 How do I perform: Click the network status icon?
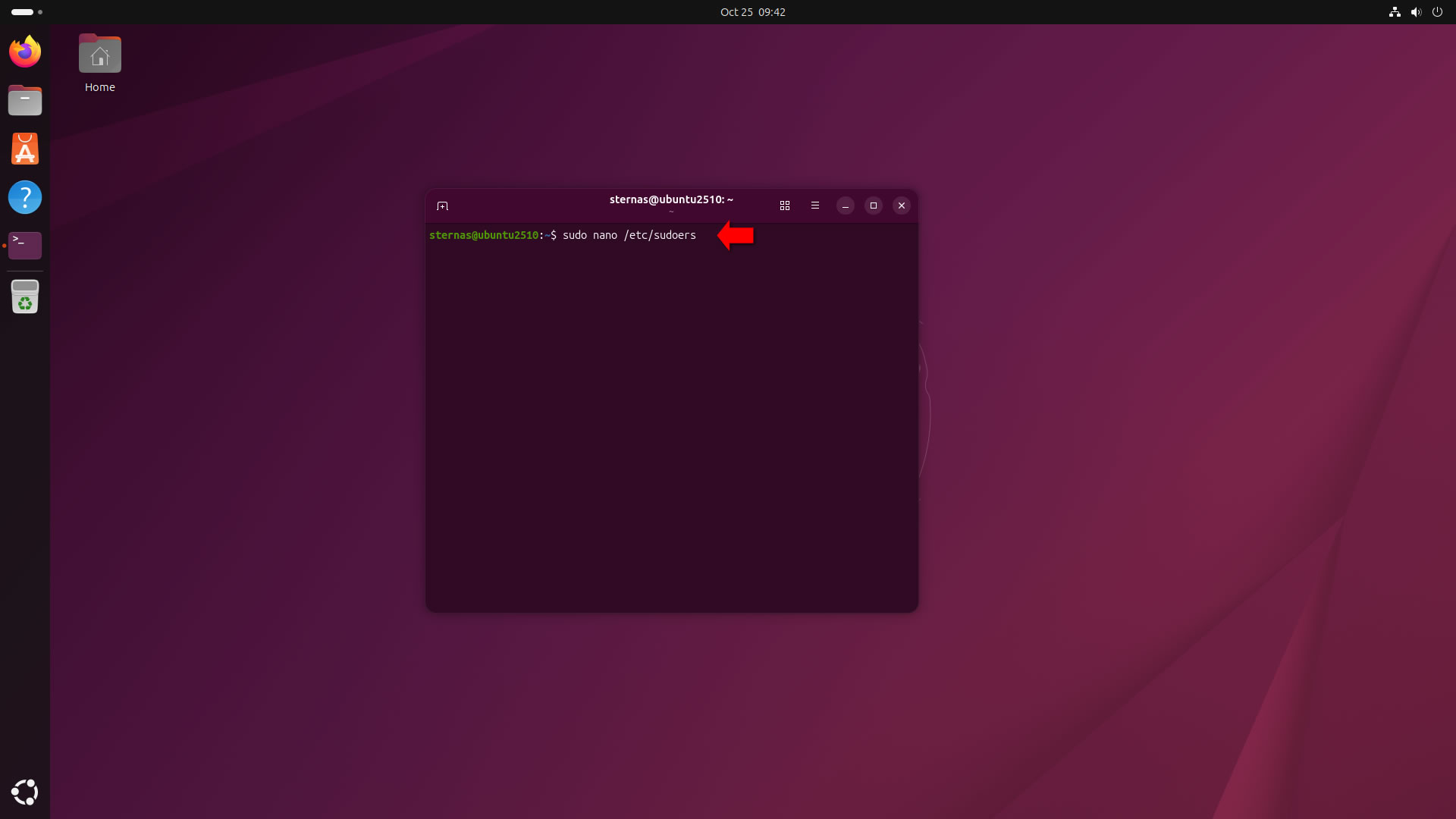point(1395,12)
